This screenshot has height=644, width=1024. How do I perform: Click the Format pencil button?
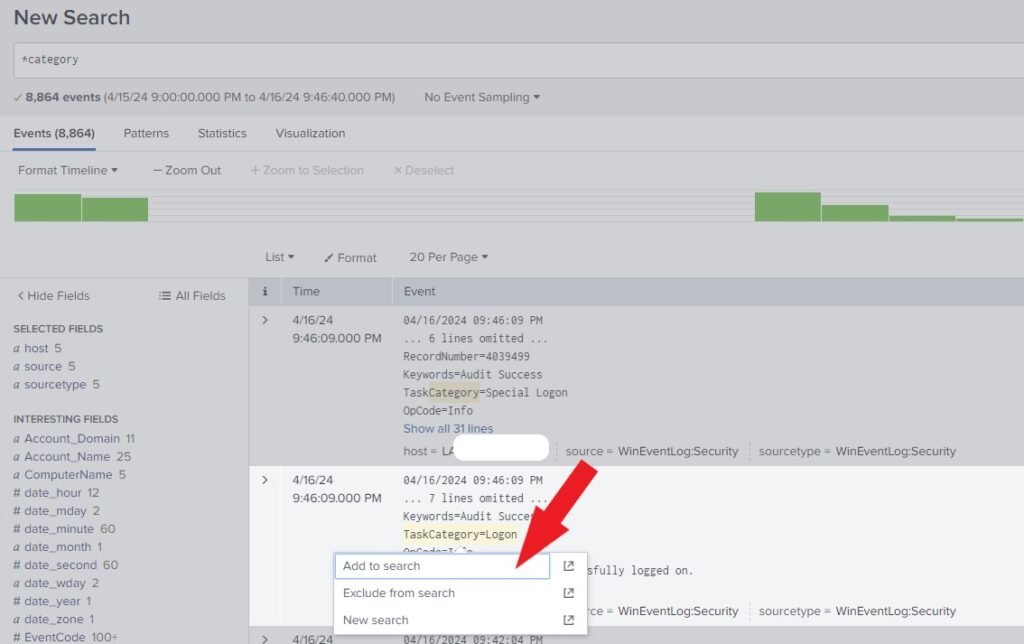click(350, 258)
